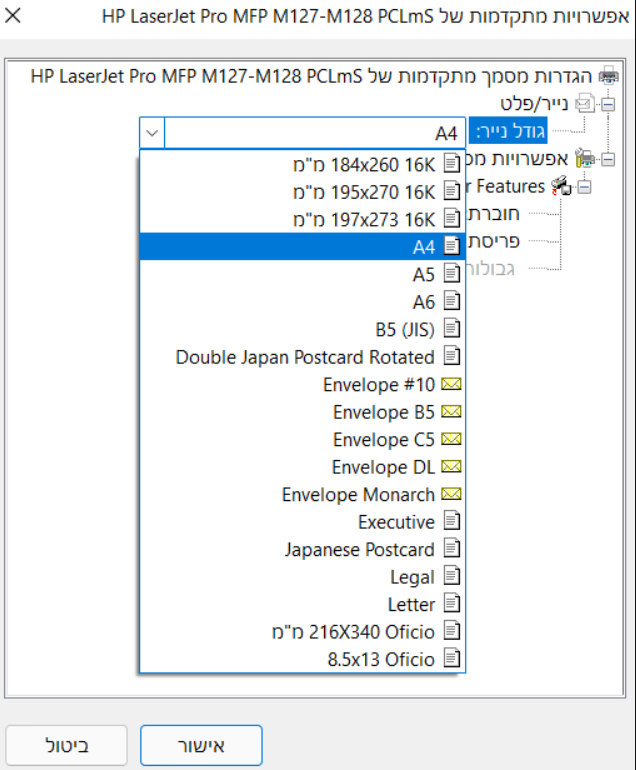Click the page icon beside 8.5x13 Oficio
Viewport: 636px width, 770px height.
click(x=452, y=658)
